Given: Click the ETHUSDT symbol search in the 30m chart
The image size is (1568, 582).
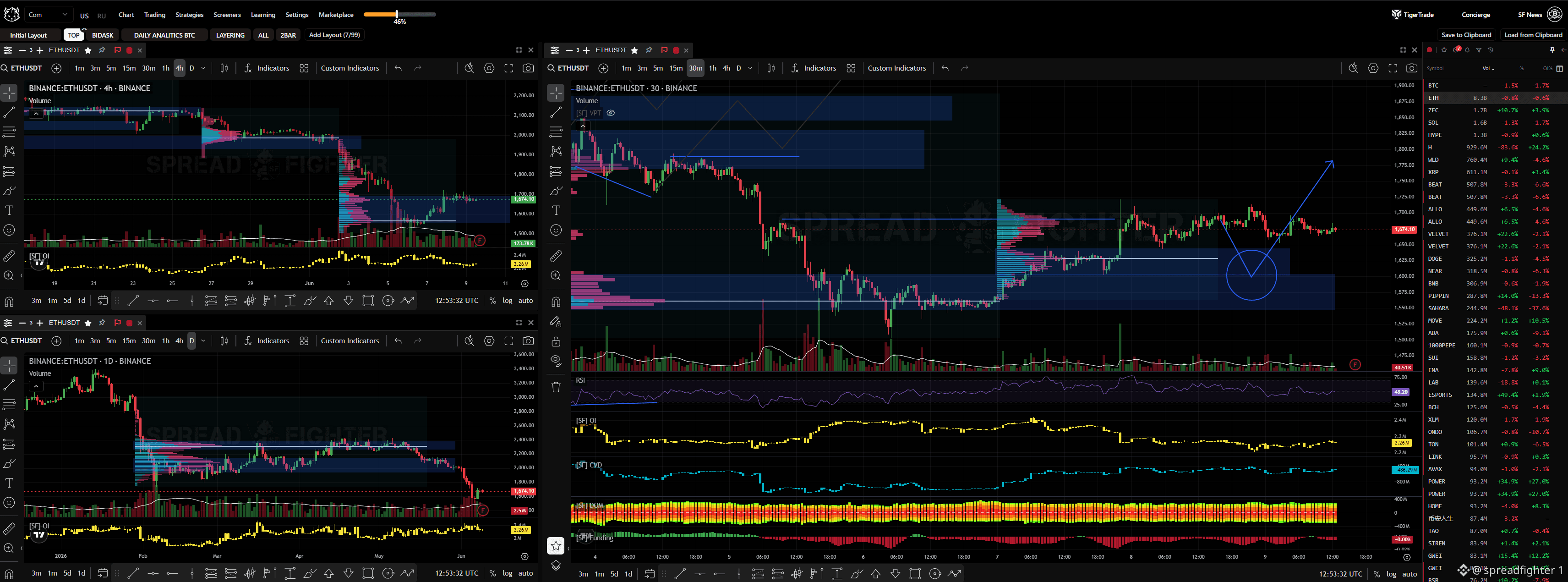Looking at the screenshot, I should 568,68.
